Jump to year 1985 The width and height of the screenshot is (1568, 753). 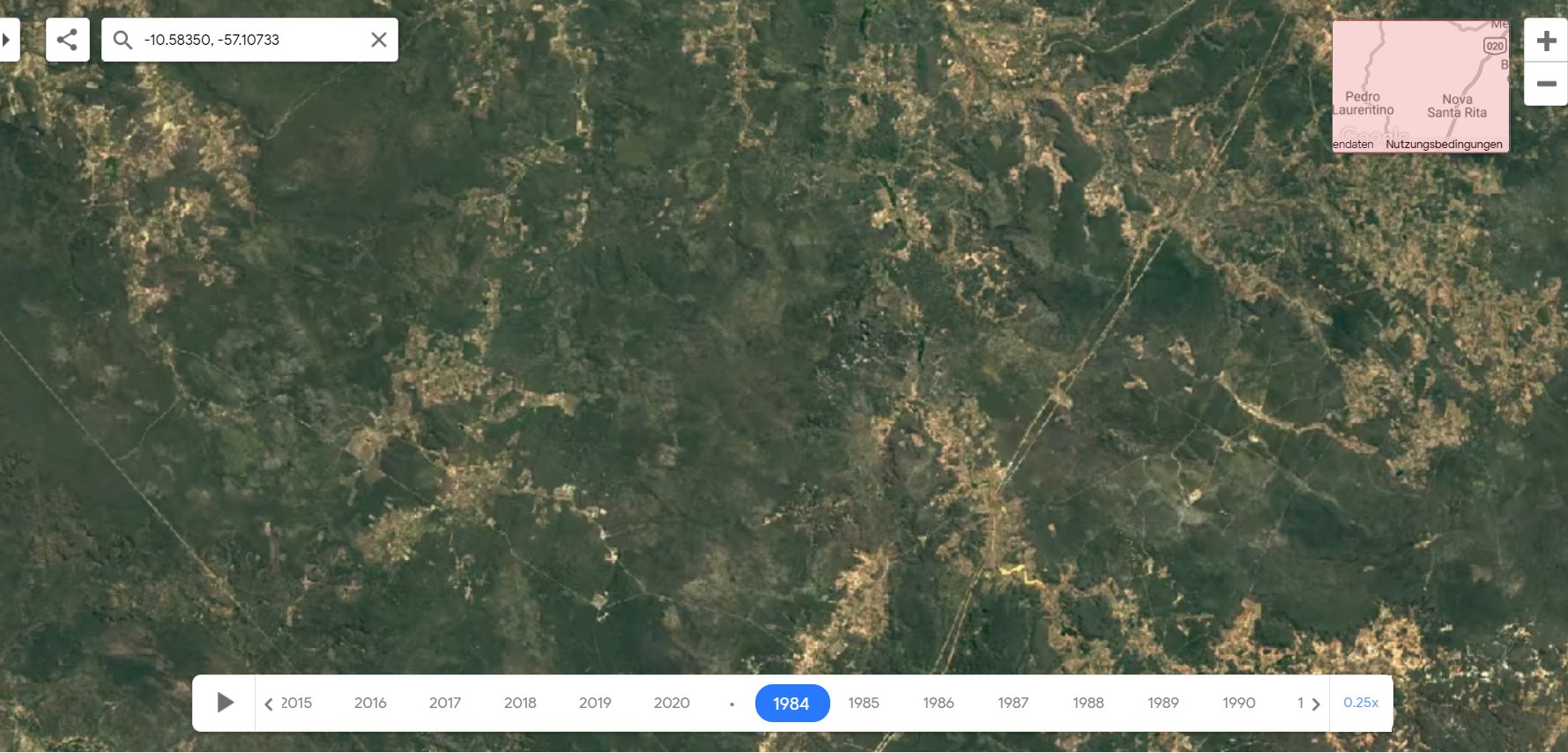864,703
